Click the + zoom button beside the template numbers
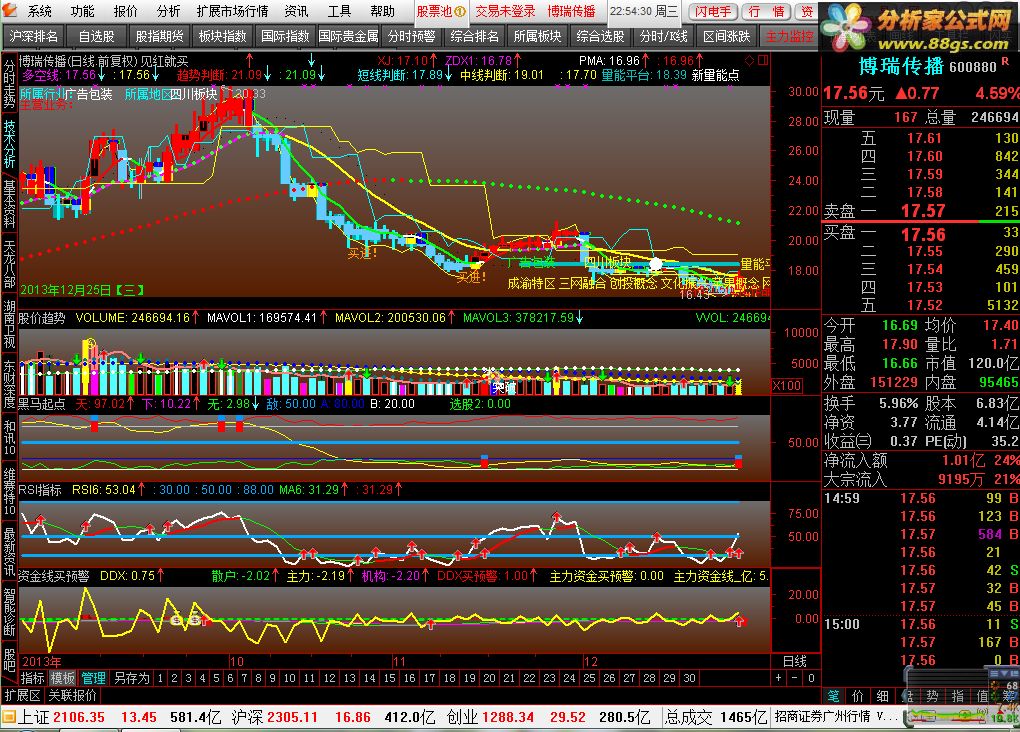 (779, 678)
